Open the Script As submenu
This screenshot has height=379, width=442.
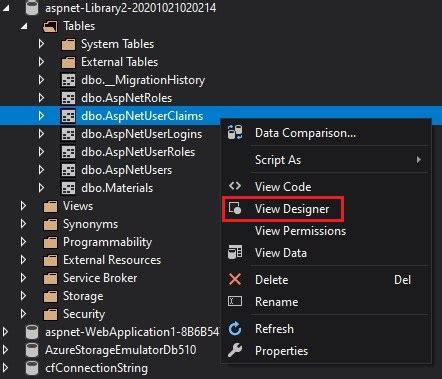326,160
